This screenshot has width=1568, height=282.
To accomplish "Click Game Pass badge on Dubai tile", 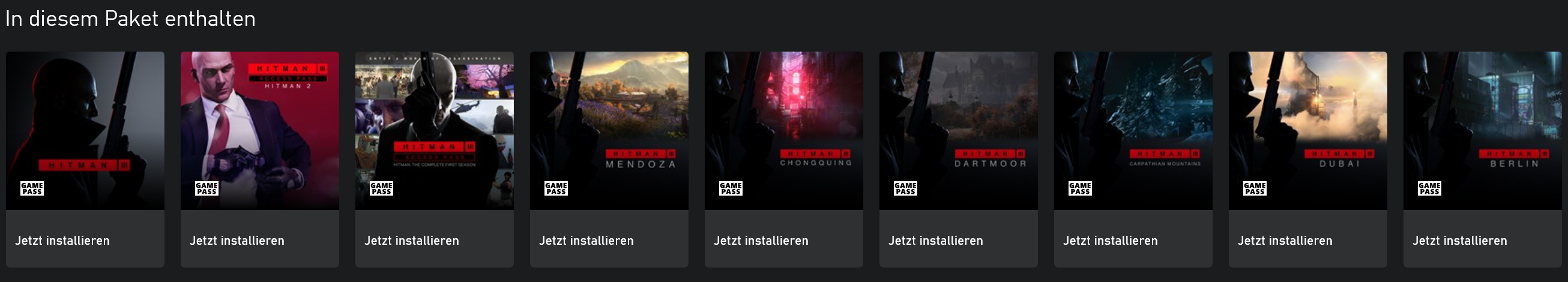I will (x=1255, y=188).
